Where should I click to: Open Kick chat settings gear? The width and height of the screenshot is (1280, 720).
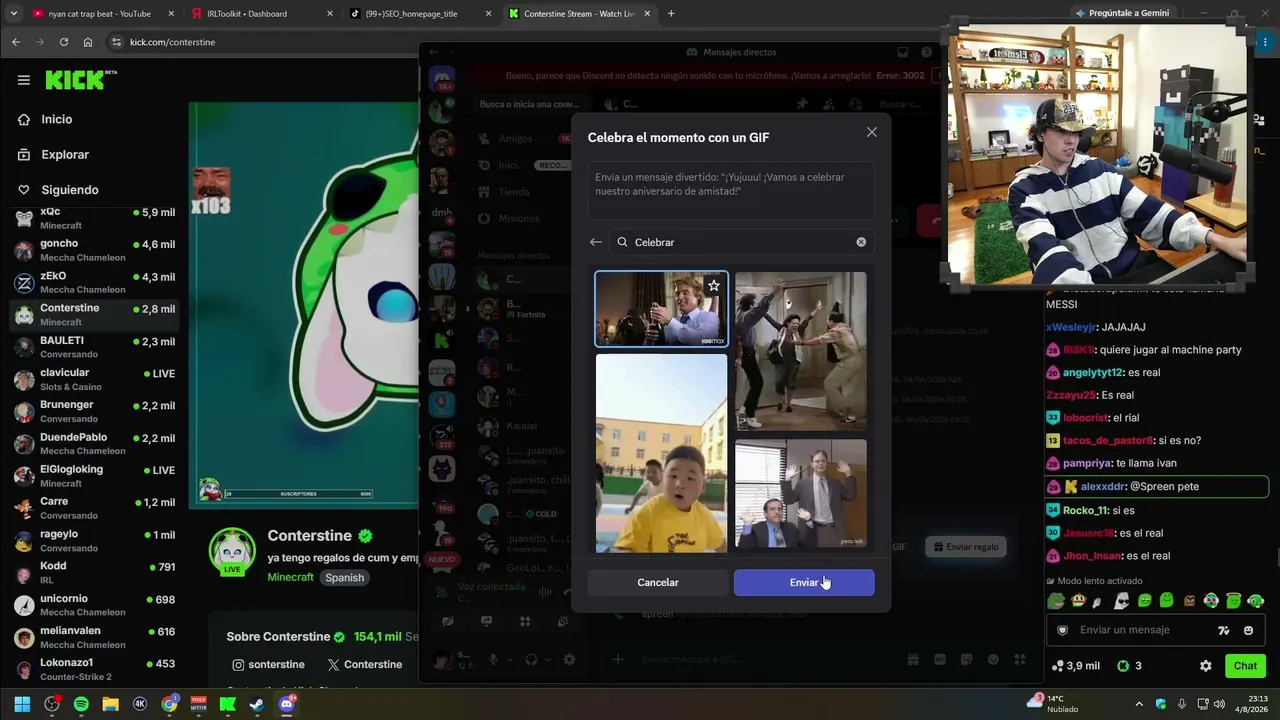coord(1206,666)
